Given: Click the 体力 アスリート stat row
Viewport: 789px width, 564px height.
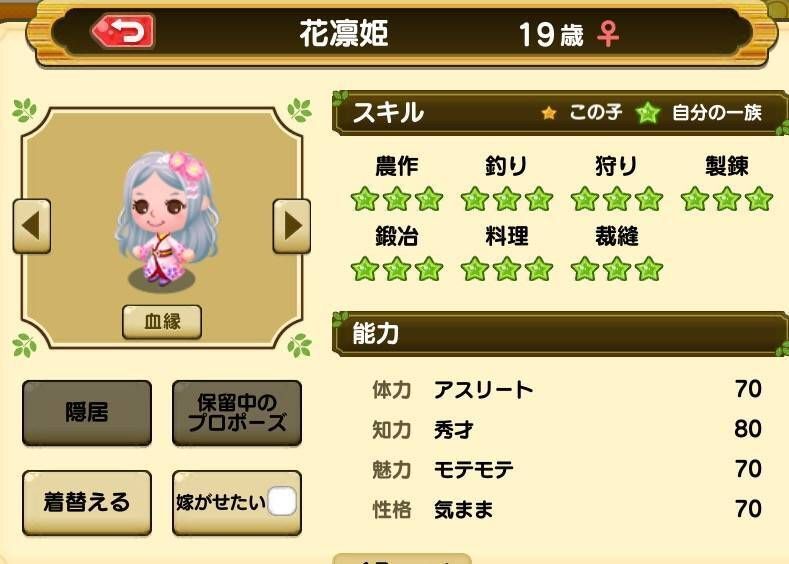Looking at the screenshot, I should coord(567,389).
